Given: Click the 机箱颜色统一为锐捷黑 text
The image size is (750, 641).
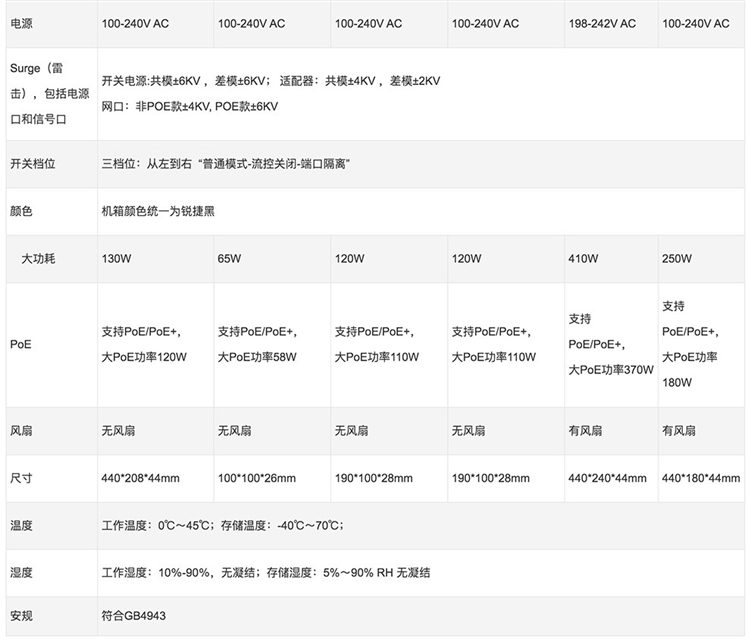Looking at the screenshot, I should tap(158, 211).
